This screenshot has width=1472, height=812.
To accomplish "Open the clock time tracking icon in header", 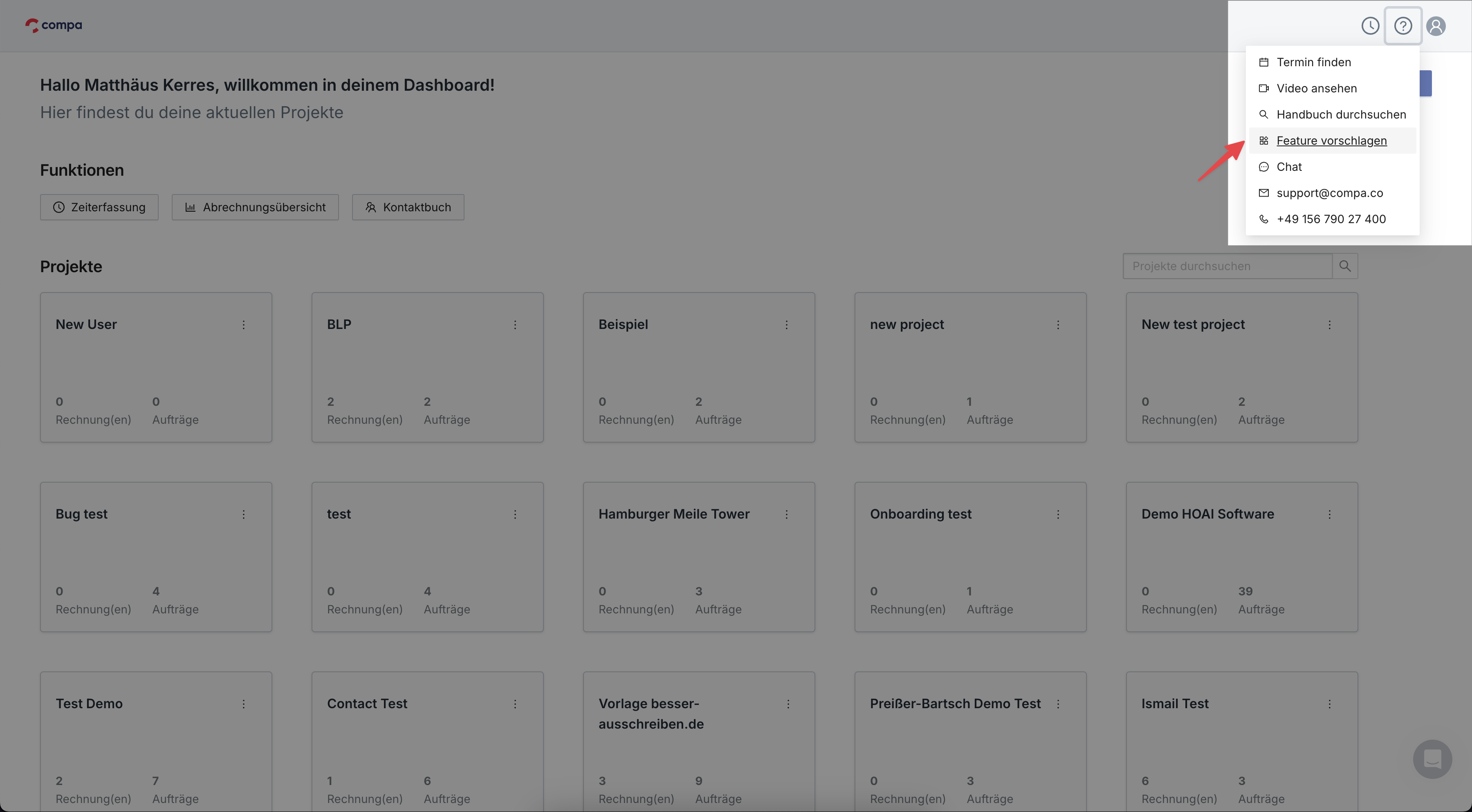I will [1370, 26].
